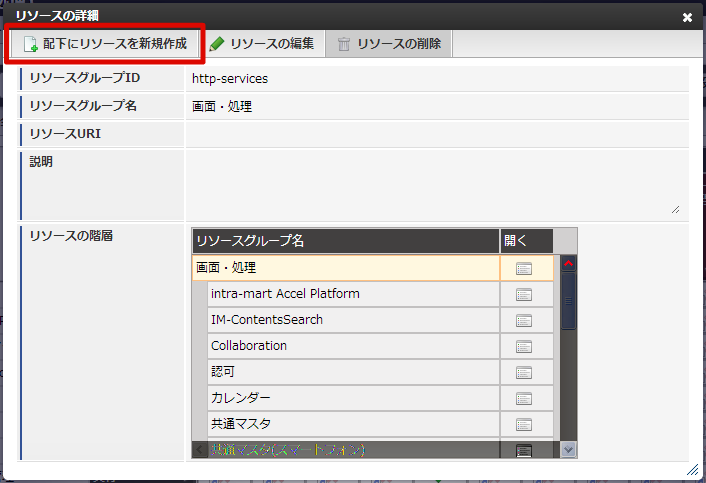The image size is (706, 483).
Task: Open icon for 共通マスタ row
Action: 524,424
